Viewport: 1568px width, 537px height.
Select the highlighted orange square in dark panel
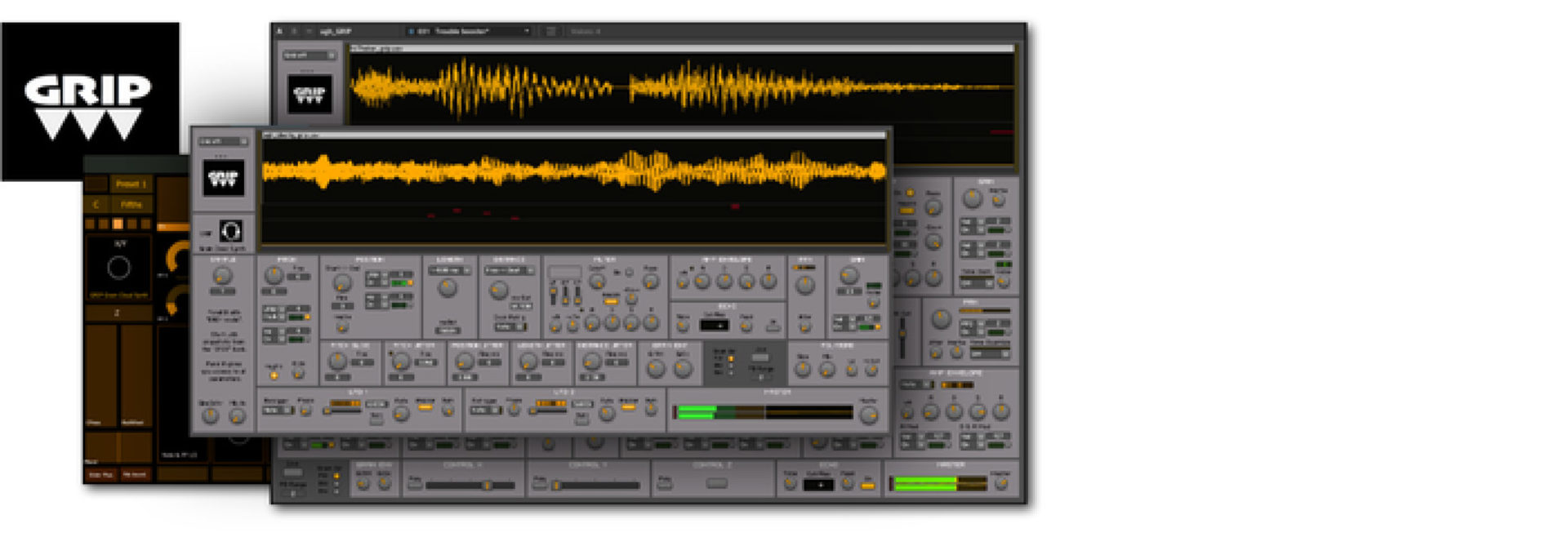(x=118, y=223)
